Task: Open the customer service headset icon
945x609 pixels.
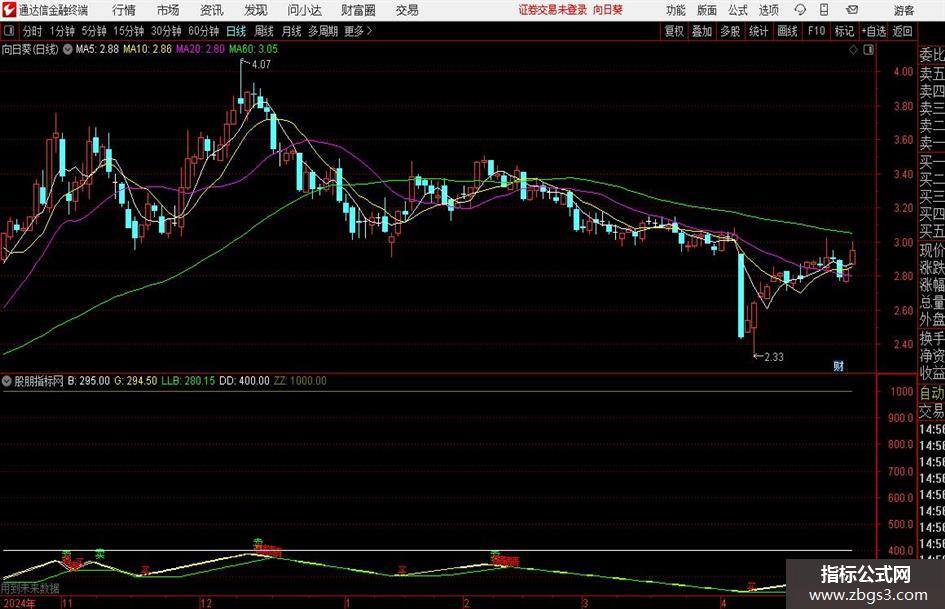Action: pos(800,10)
